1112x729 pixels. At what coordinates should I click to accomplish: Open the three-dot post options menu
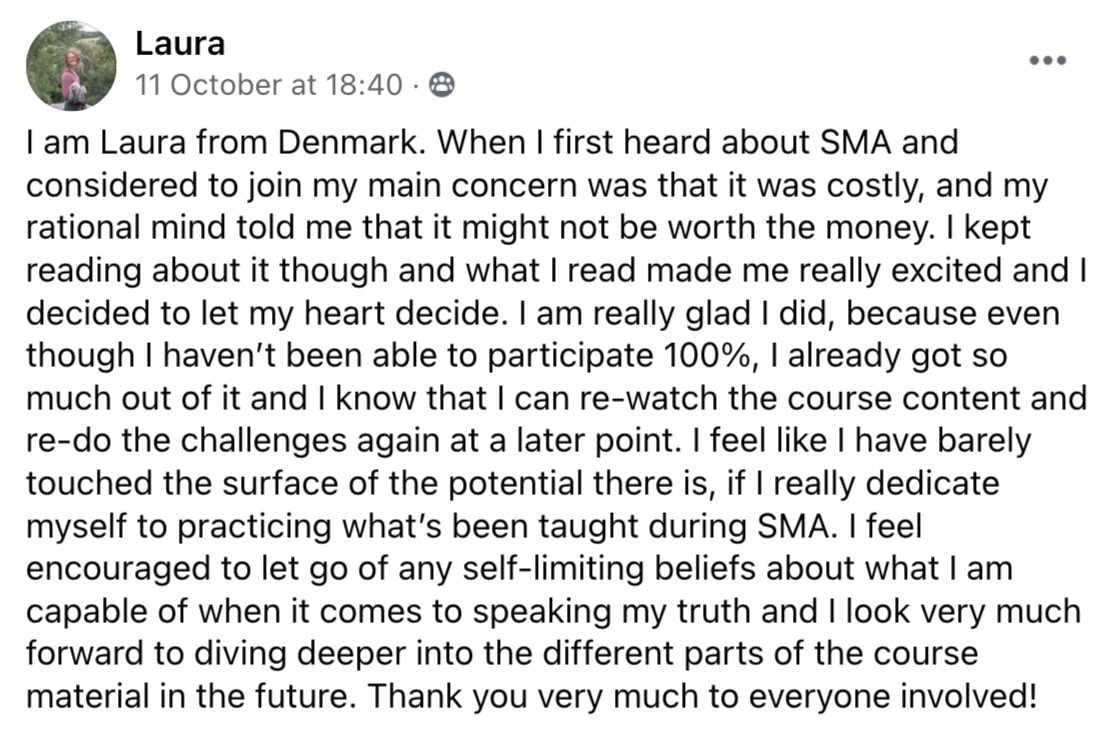[x=1048, y=59]
